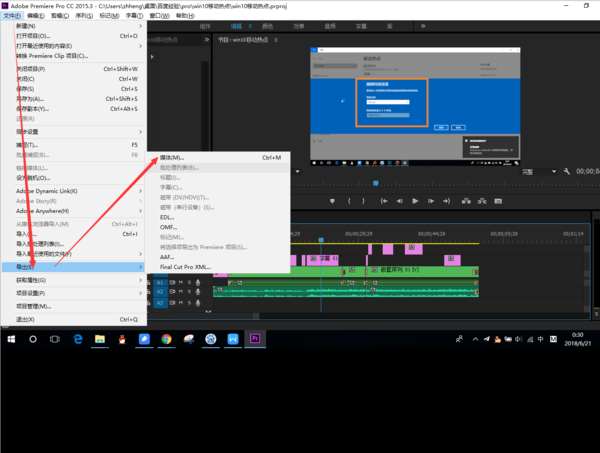The height and width of the screenshot is (453, 600).
Task: Click the timeline horizontal scrollbar handle
Action: [256, 316]
